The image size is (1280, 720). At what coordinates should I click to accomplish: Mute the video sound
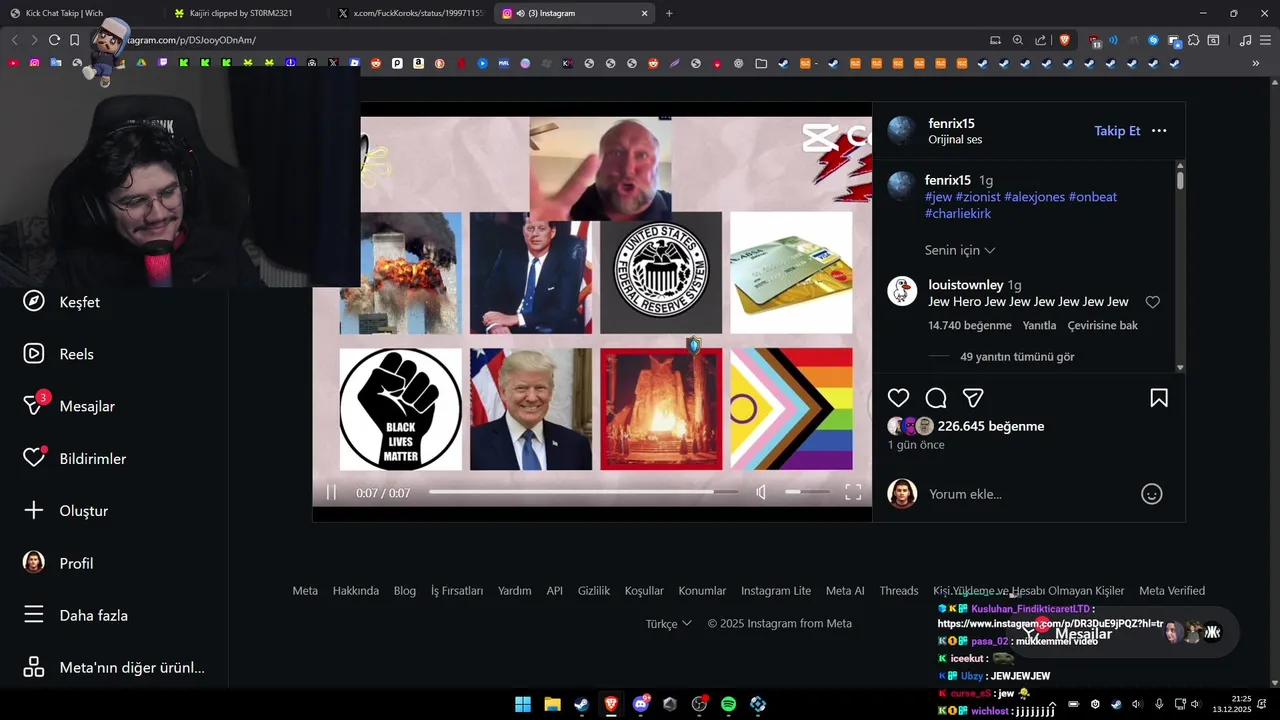click(761, 492)
